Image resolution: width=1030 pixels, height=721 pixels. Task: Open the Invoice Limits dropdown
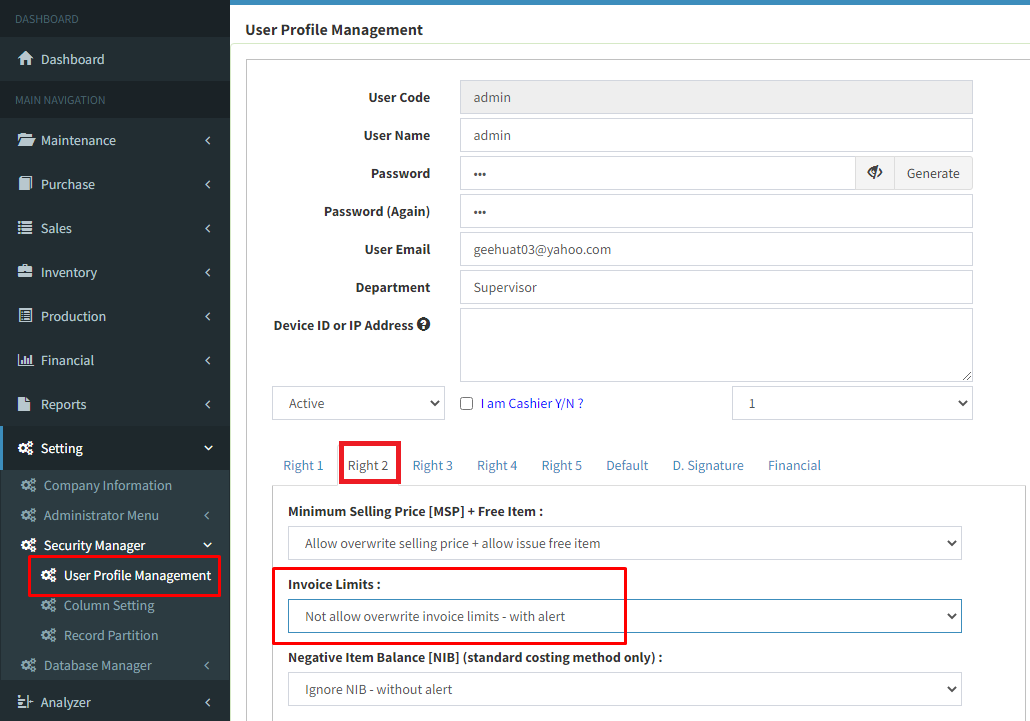624,616
